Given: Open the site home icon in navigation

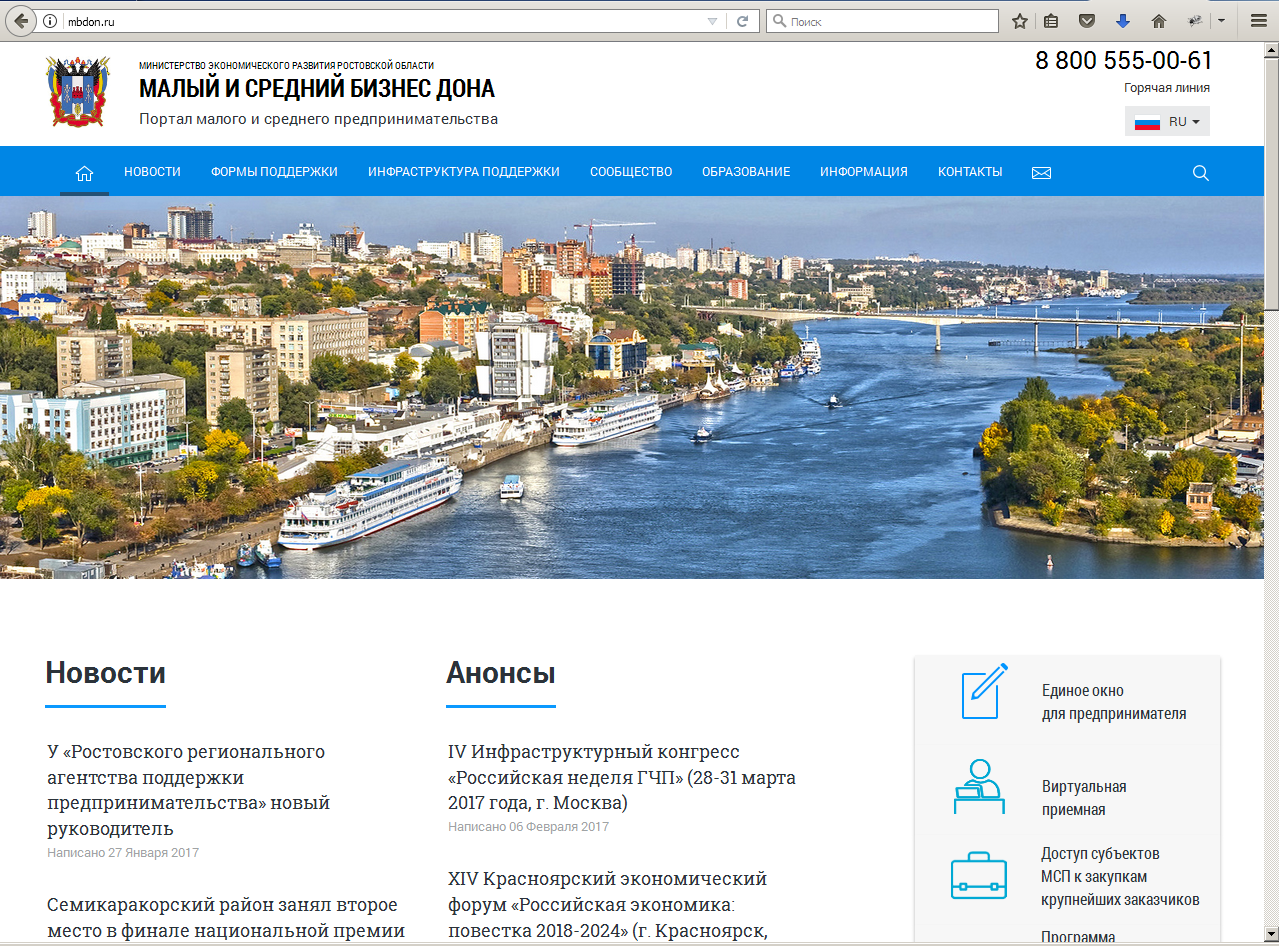Looking at the screenshot, I should tap(84, 172).
